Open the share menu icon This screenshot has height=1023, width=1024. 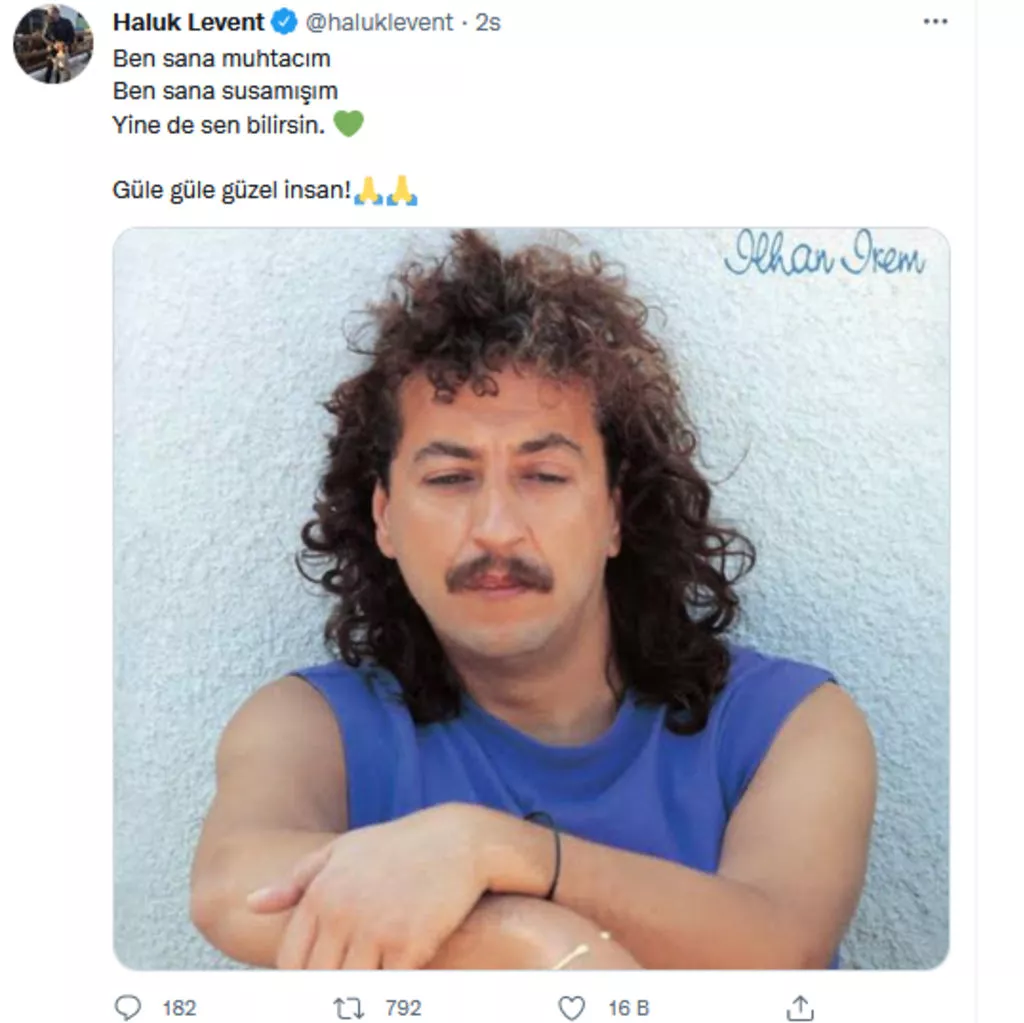(800, 1007)
